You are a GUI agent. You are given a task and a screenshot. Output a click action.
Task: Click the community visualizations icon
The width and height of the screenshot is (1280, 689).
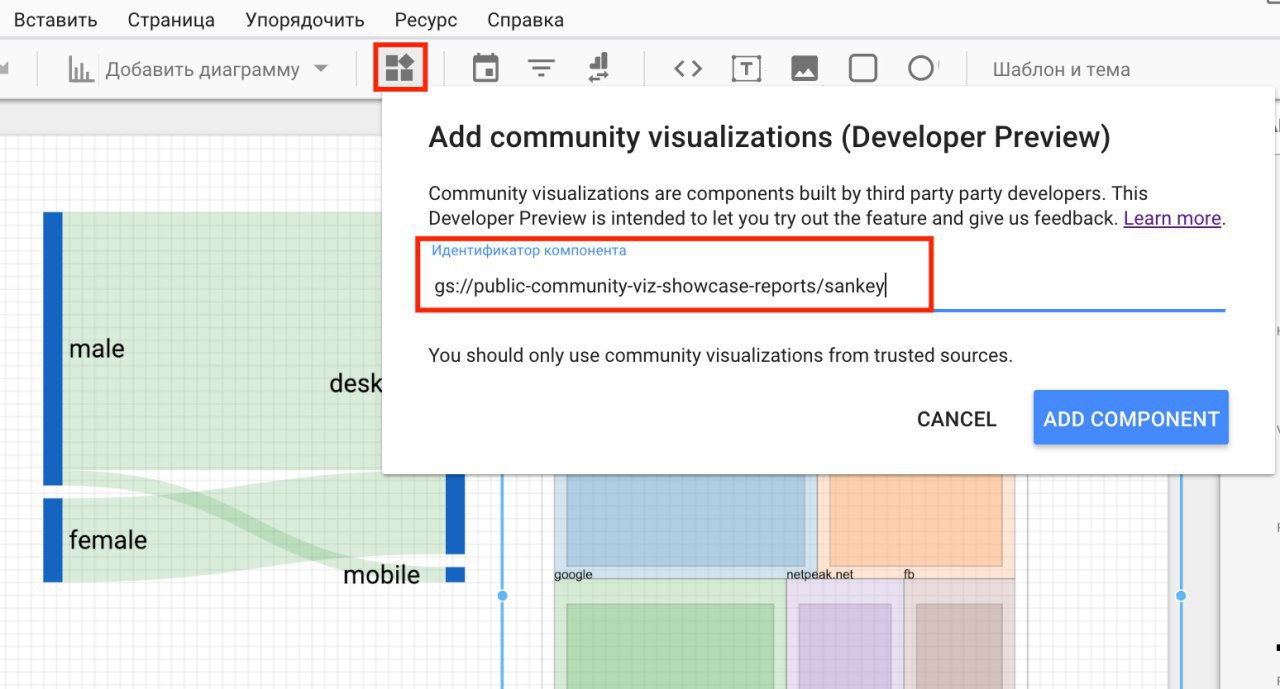400,68
